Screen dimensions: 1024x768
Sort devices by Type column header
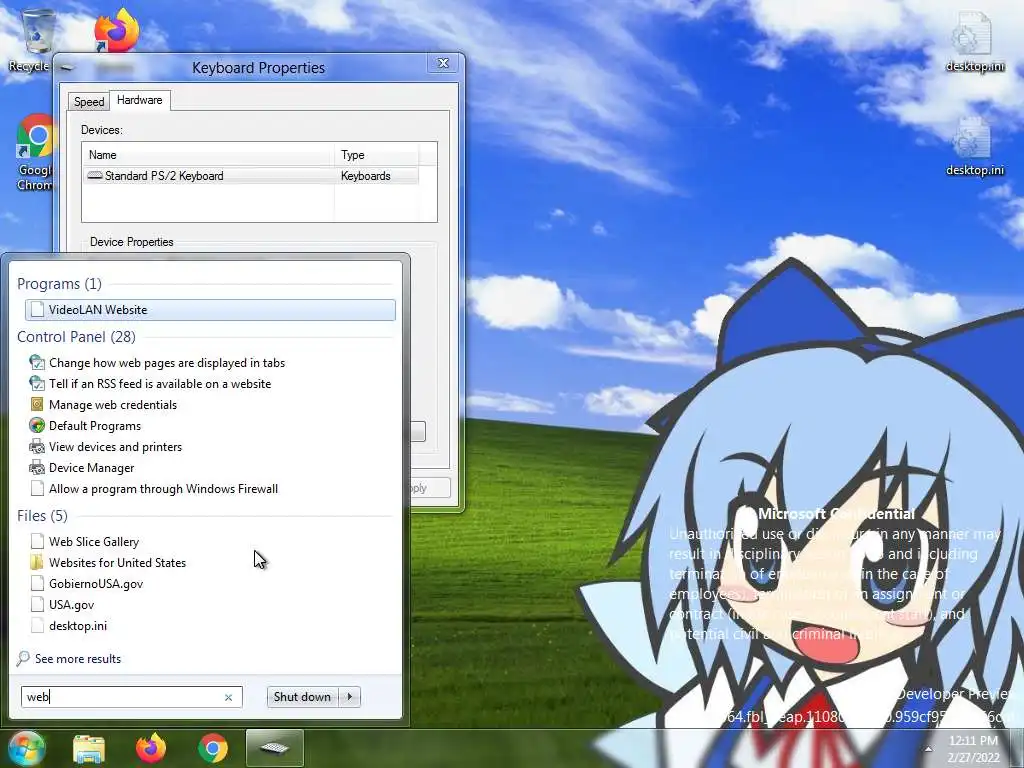point(376,155)
